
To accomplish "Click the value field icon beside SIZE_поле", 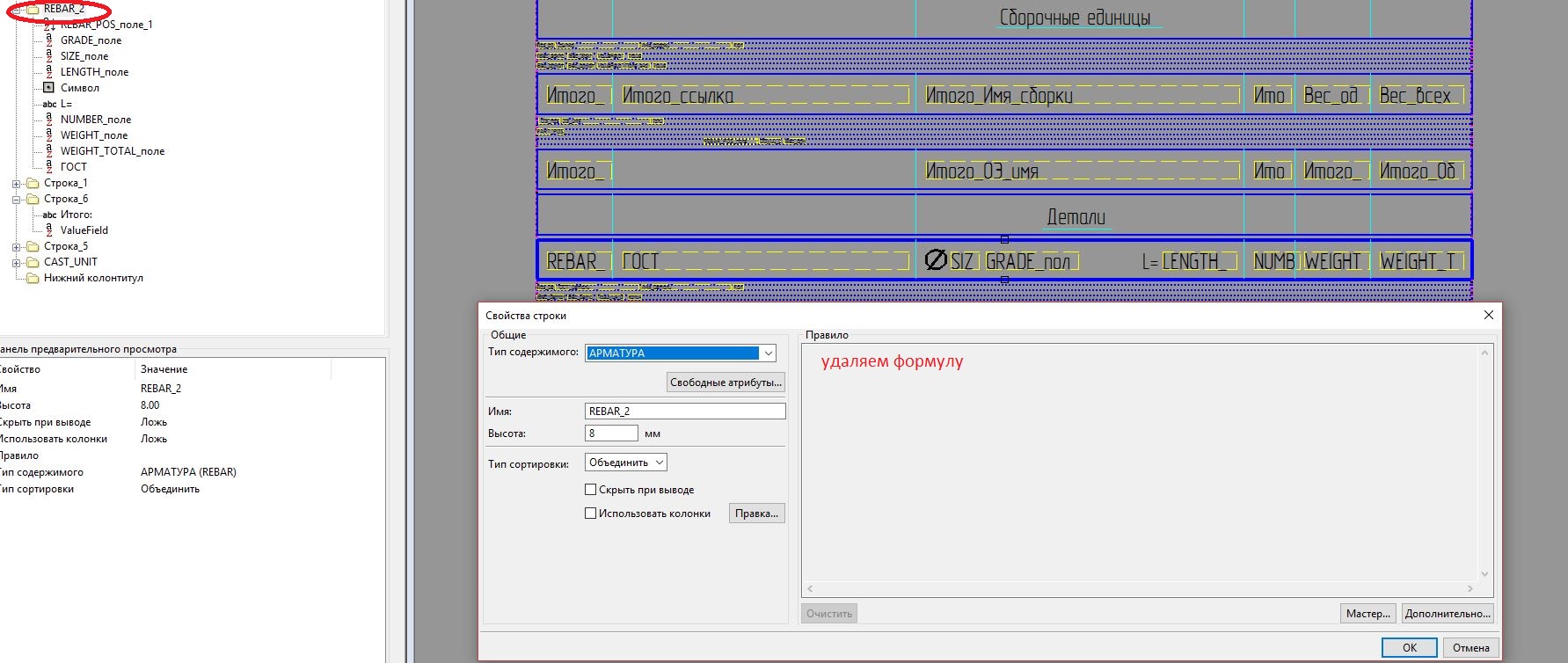I will pyautogui.click(x=49, y=55).
